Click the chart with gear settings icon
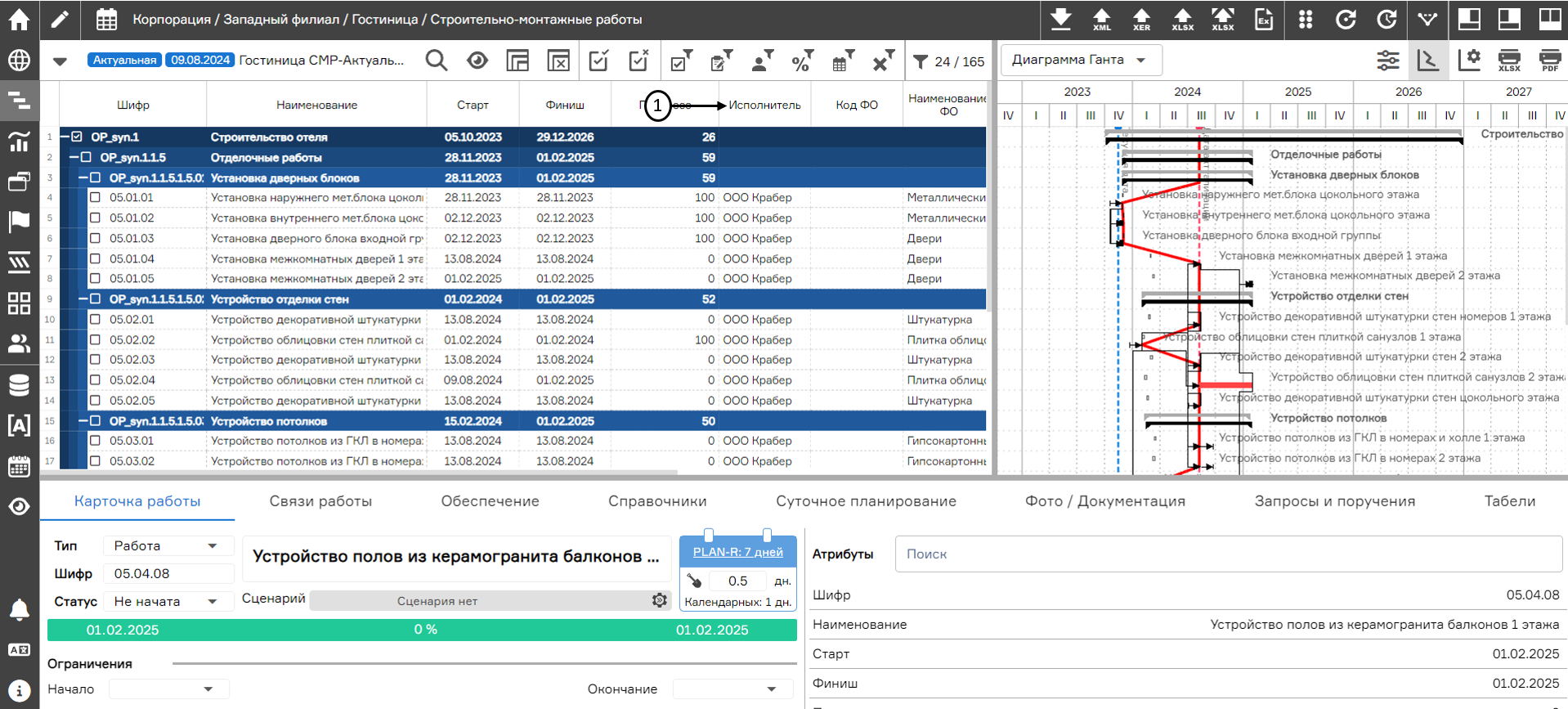 [x=1469, y=60]
